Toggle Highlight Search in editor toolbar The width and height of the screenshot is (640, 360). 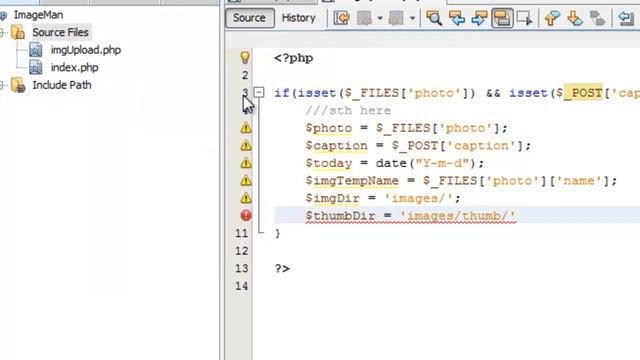tap(502, 18)
